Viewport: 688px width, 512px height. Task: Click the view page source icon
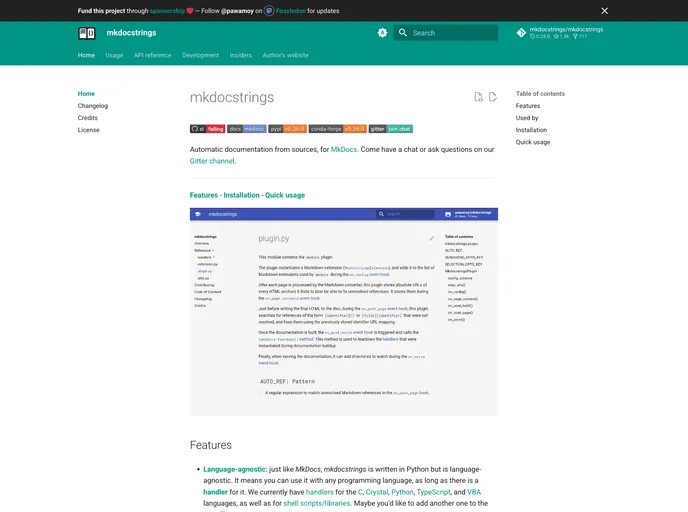point(478,97)
